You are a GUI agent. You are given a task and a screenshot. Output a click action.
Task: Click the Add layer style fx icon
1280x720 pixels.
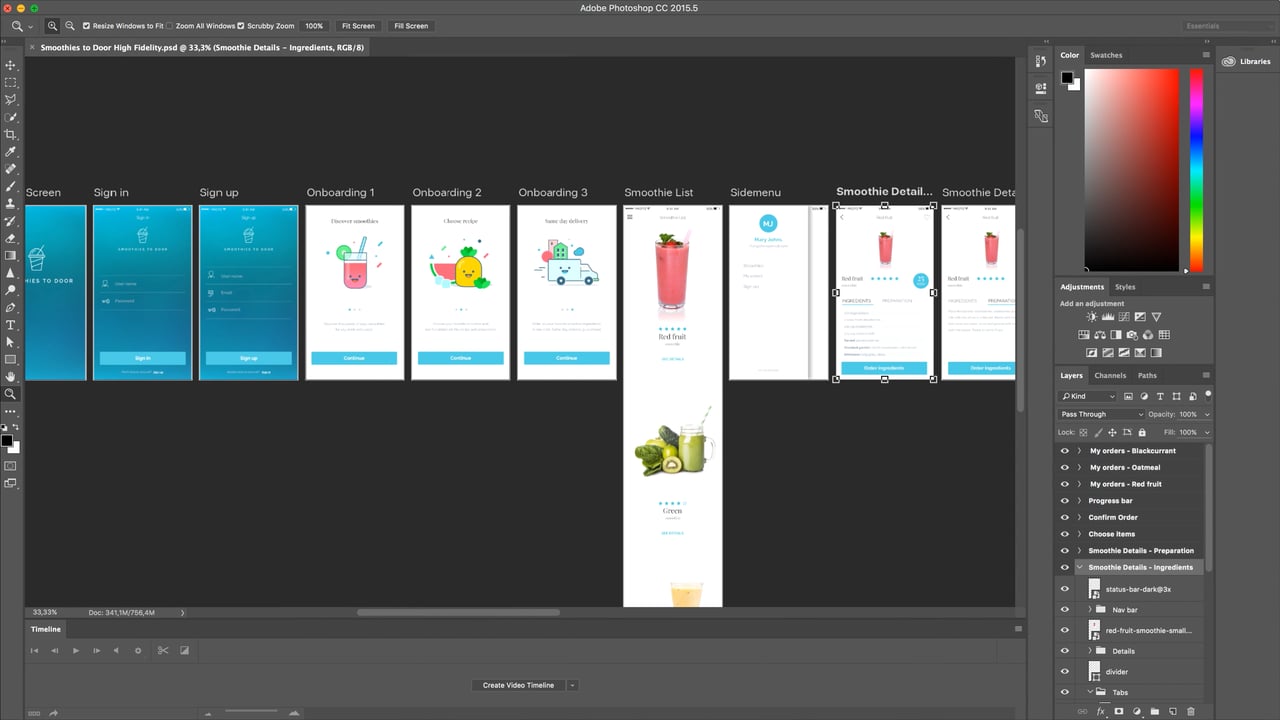1101,711
